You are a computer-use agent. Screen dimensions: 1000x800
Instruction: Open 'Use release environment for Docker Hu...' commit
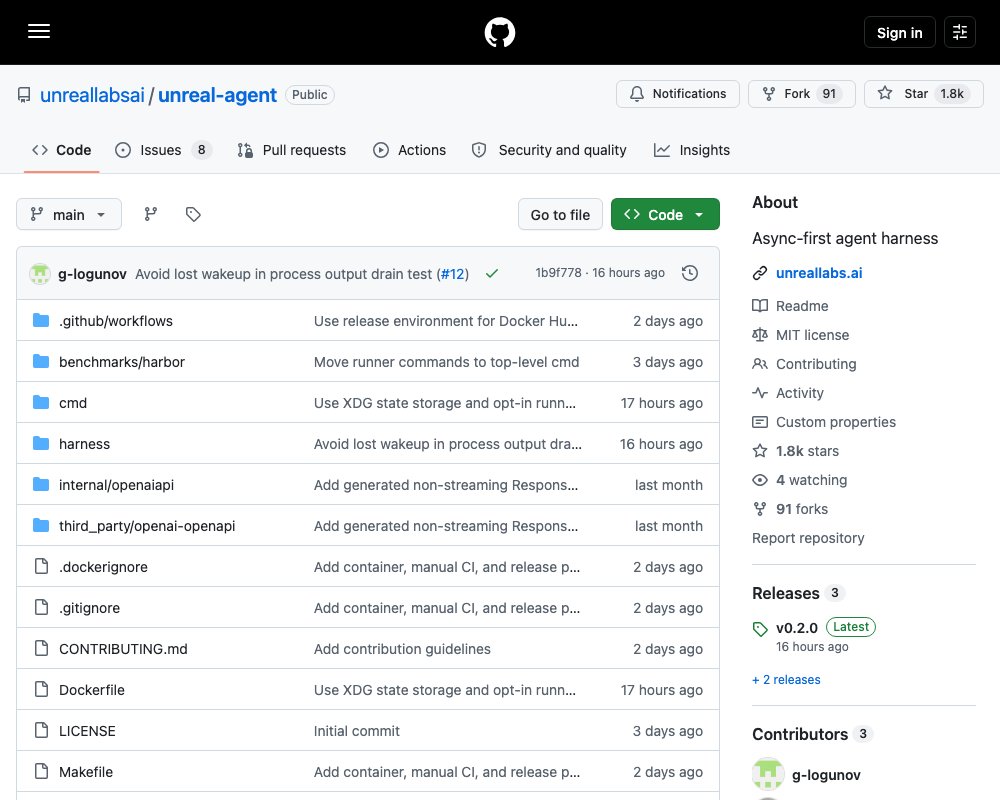coord(446,321)
